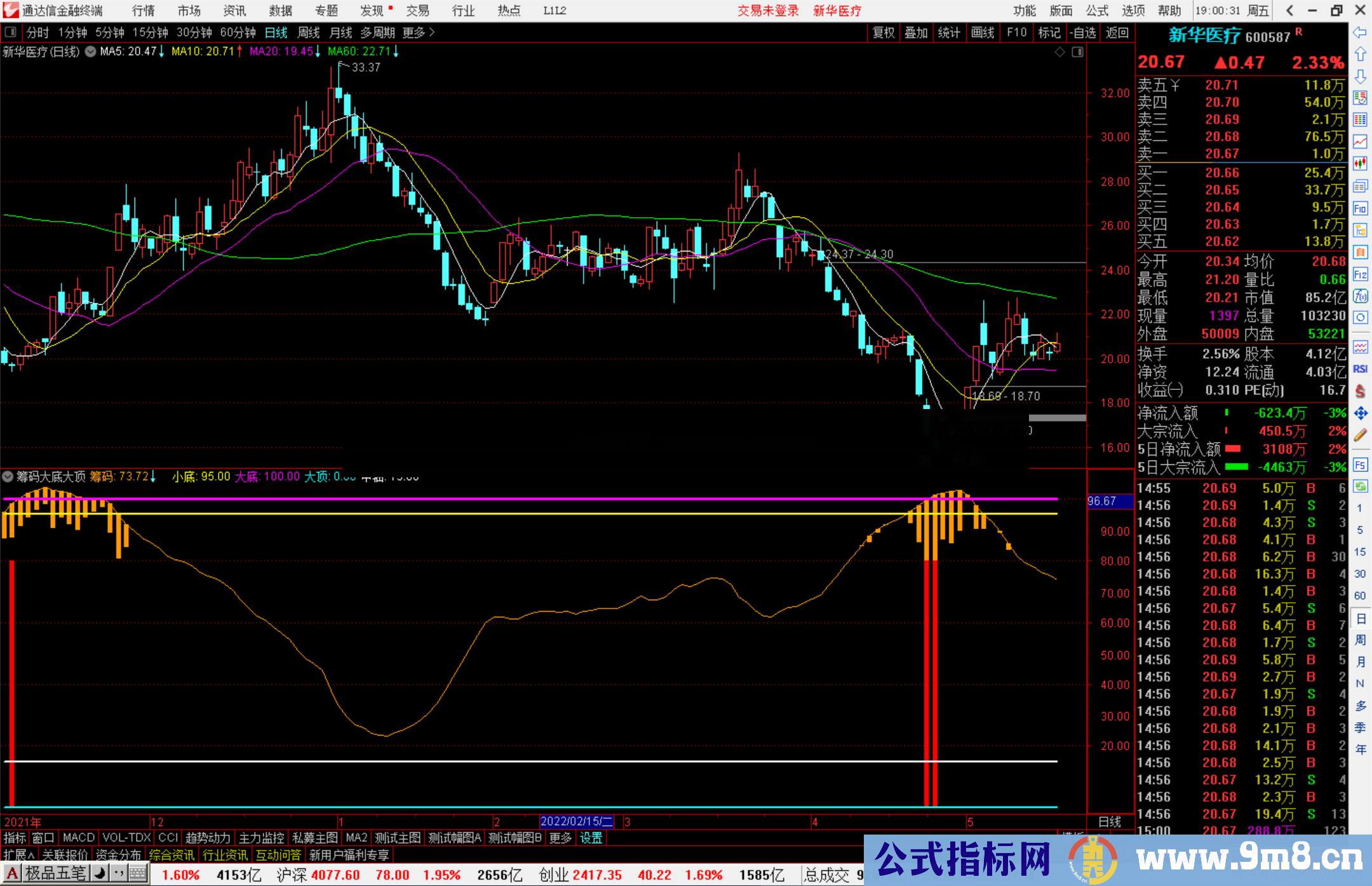Expand the 更多 period options
1372x886 pixels.
pyautogui.click(x=419, y=32)
